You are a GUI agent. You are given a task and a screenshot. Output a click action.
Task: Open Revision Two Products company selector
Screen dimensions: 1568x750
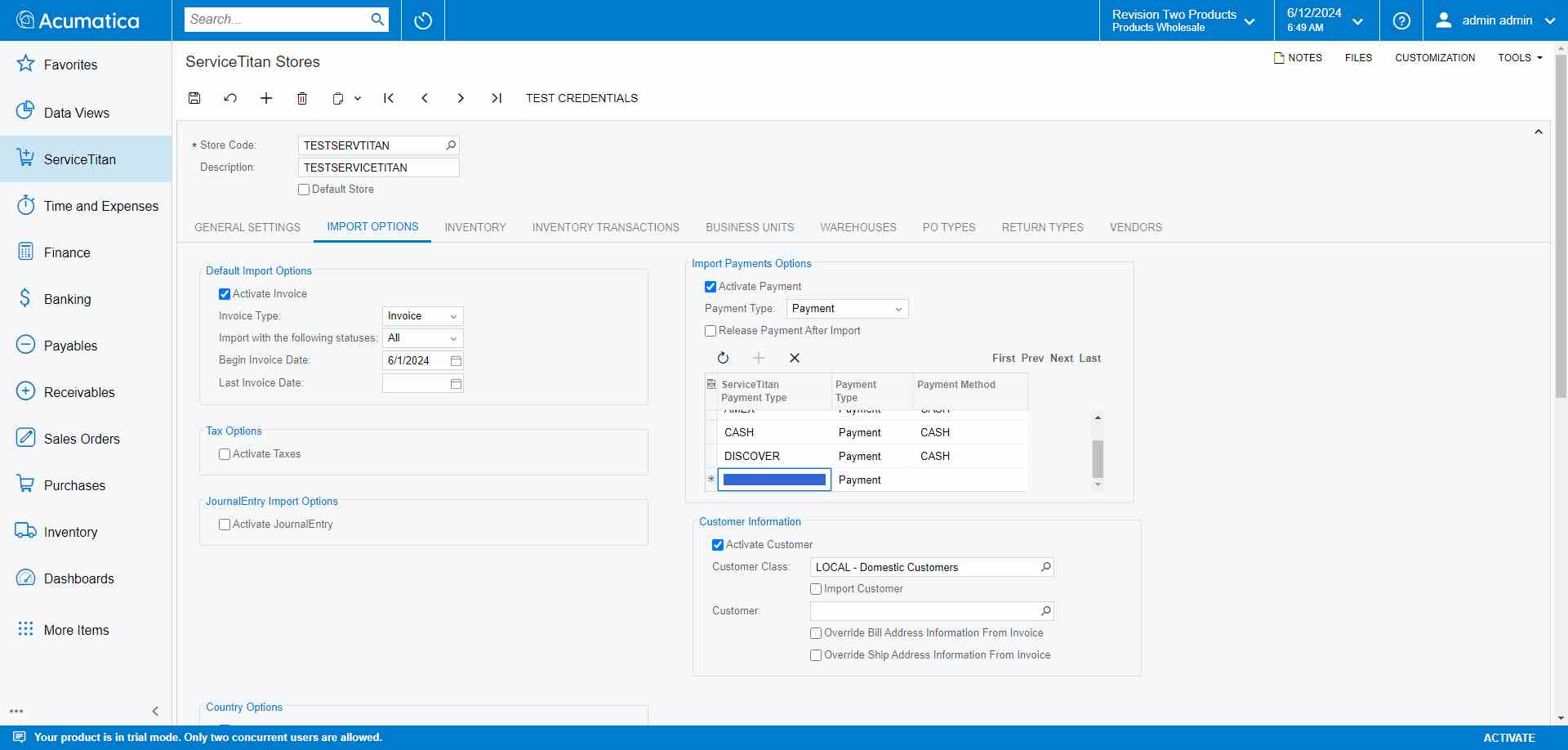1186,20
